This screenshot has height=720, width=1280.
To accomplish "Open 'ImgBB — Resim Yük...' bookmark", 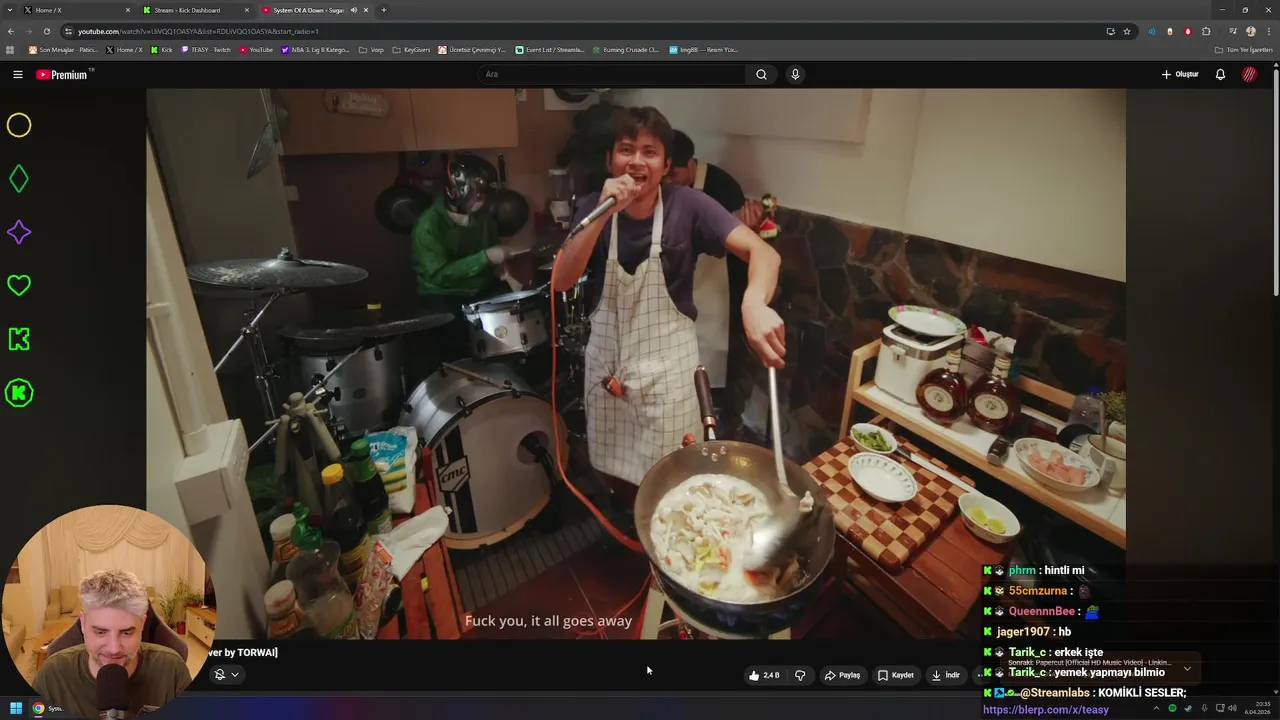I will click(x=703, y=49).
